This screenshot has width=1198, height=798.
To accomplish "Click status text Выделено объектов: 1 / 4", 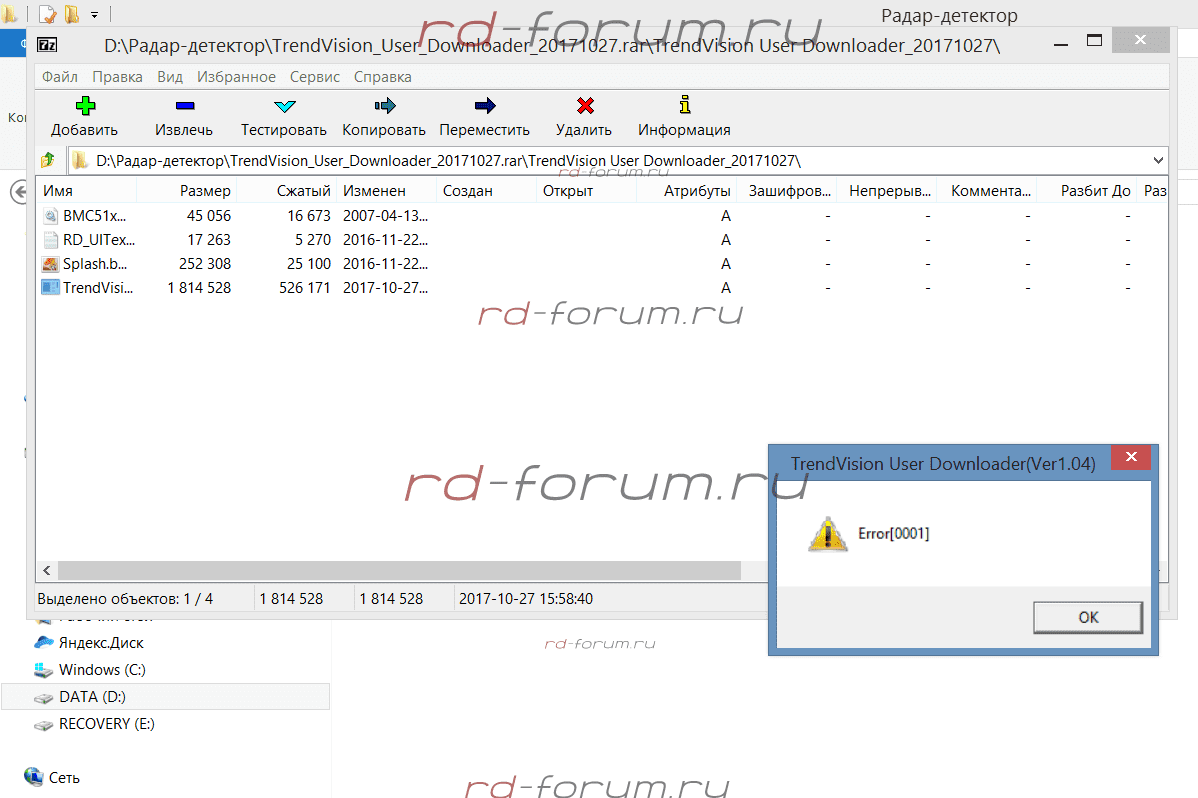I will [x=125, y=598].
